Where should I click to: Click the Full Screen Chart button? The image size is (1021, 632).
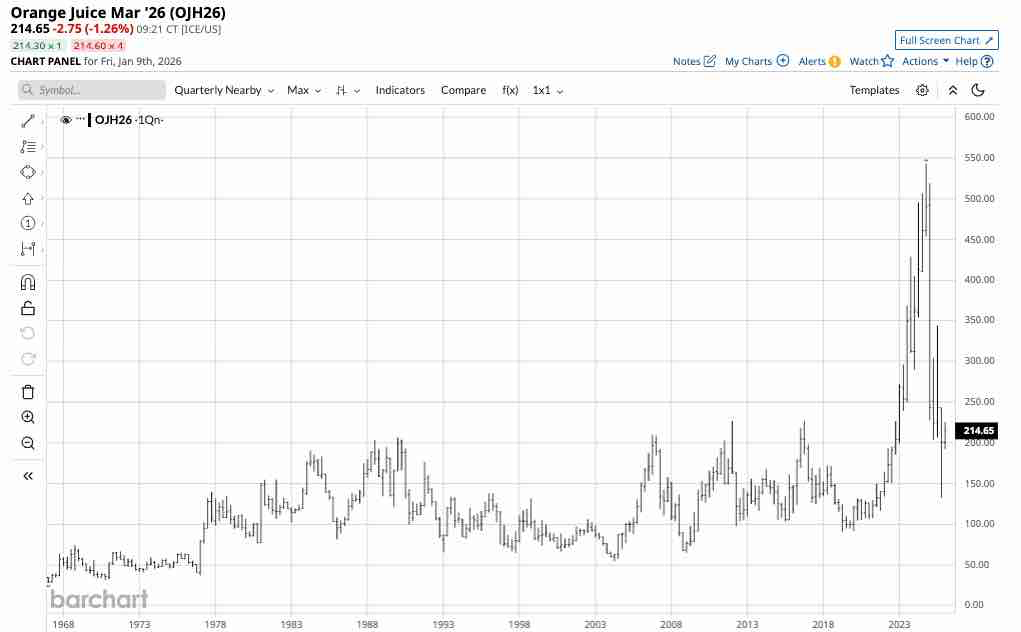(946, 40)
